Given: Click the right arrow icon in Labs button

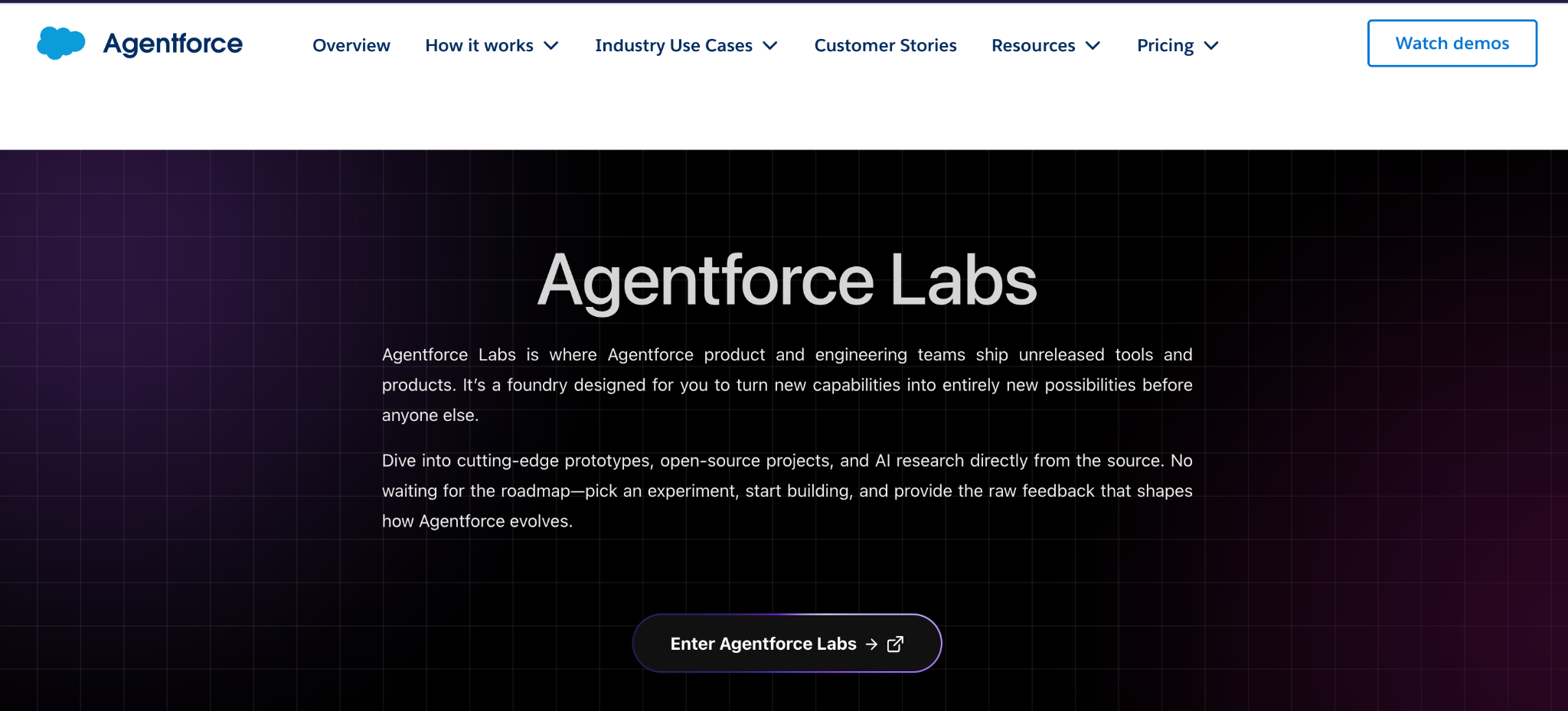Looking at the screenshot, I should point(871,644).
